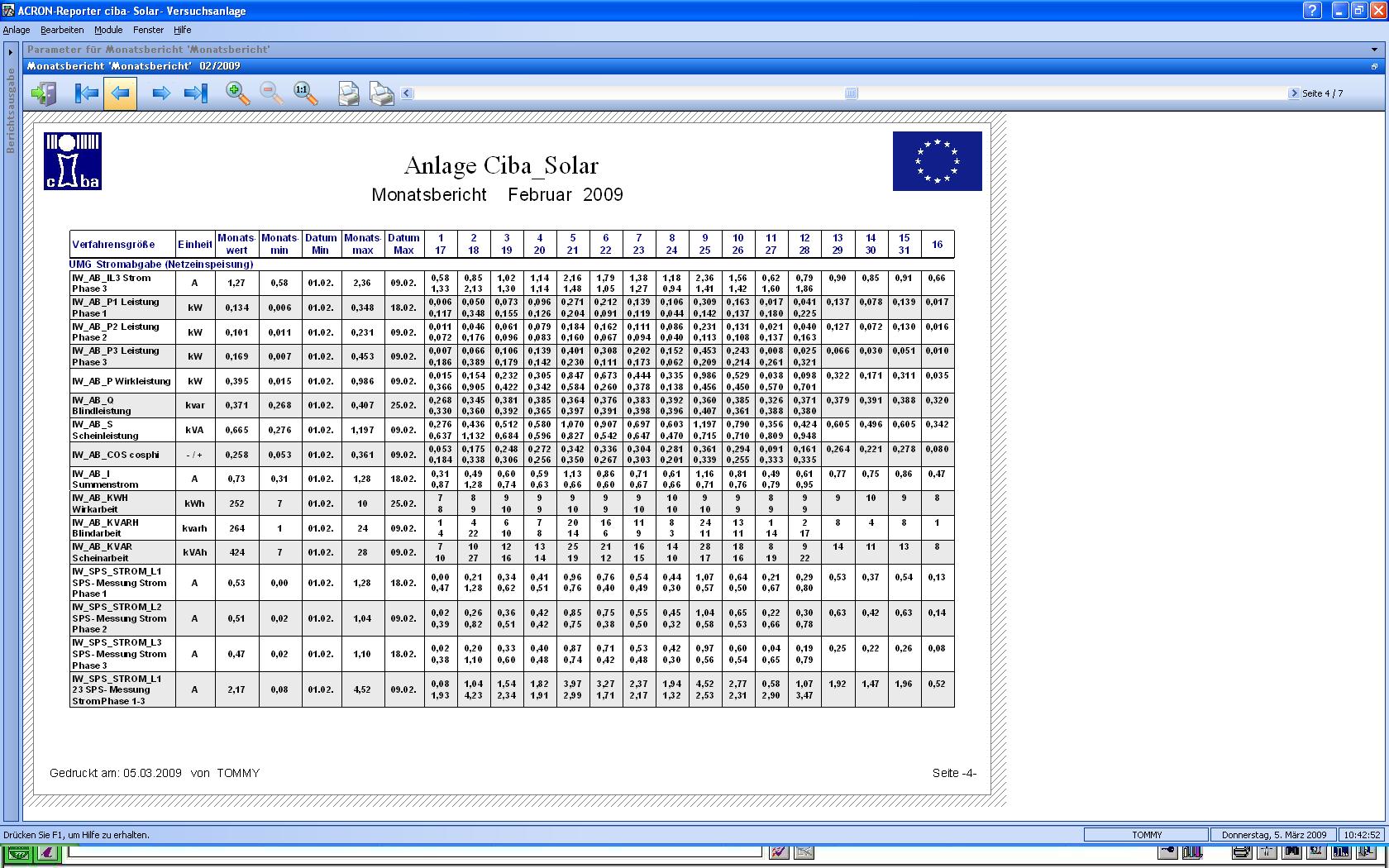Zoom in with the plus magnifier
This screenshot has width=1389, height=868.
point(238,93)
